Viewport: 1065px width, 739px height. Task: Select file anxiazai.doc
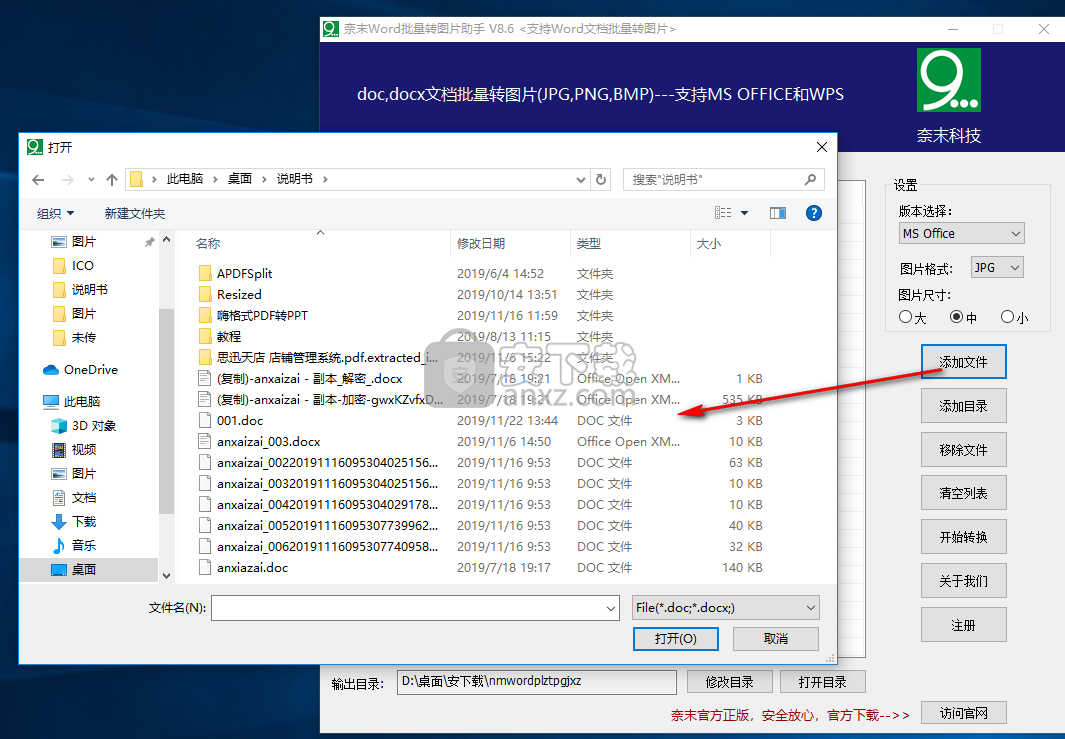[252, 567]
